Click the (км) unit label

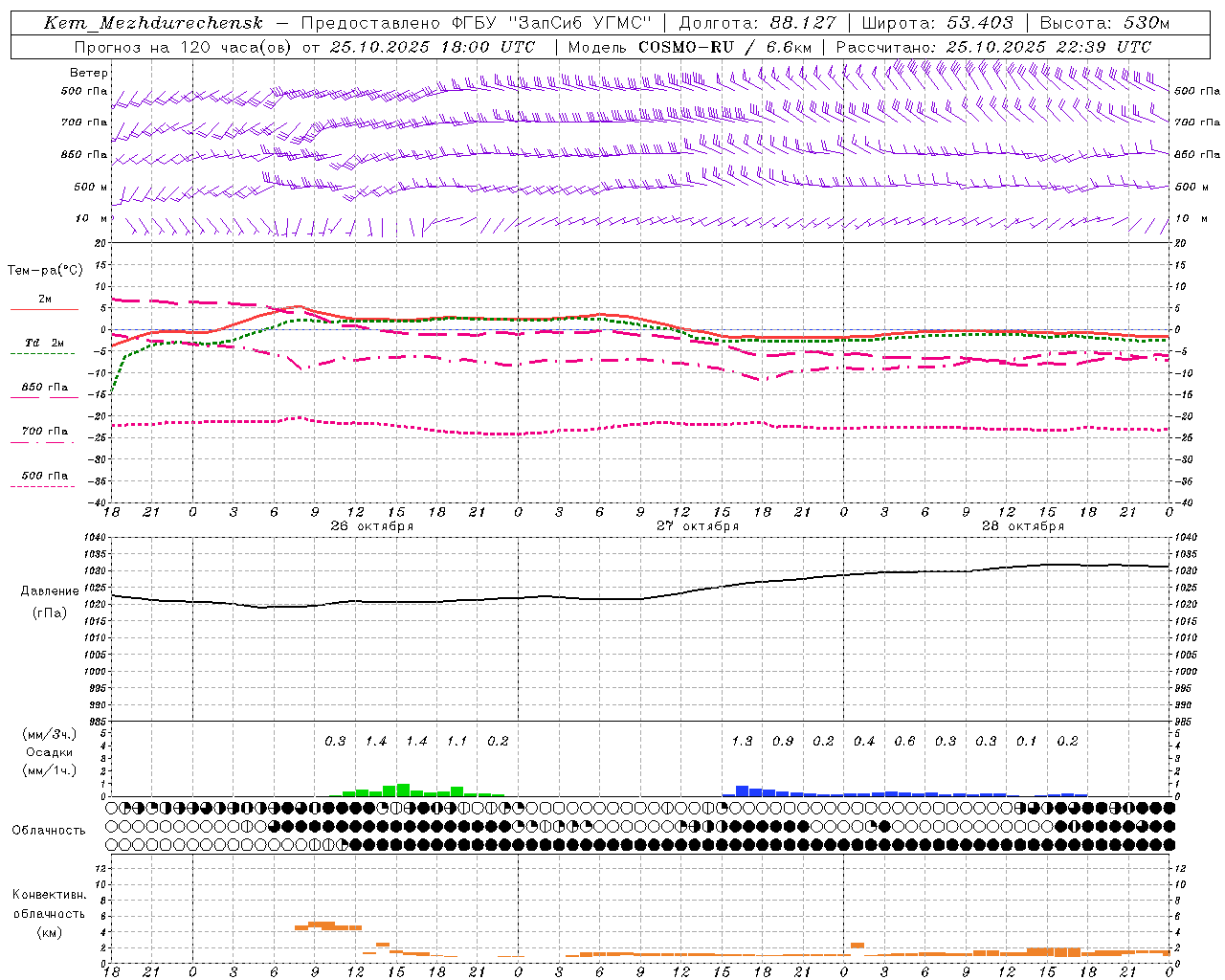coord(49,932)
